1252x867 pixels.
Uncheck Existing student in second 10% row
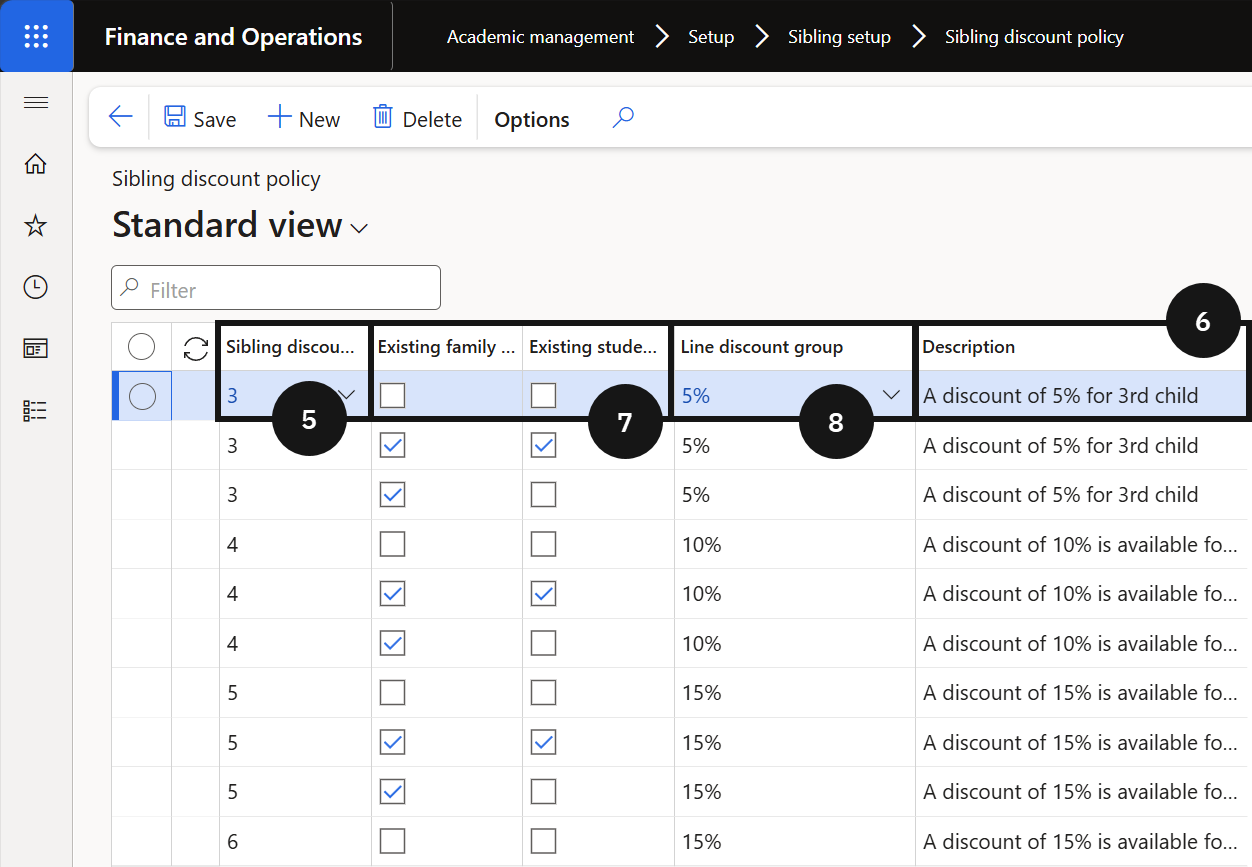coord(543,594)
